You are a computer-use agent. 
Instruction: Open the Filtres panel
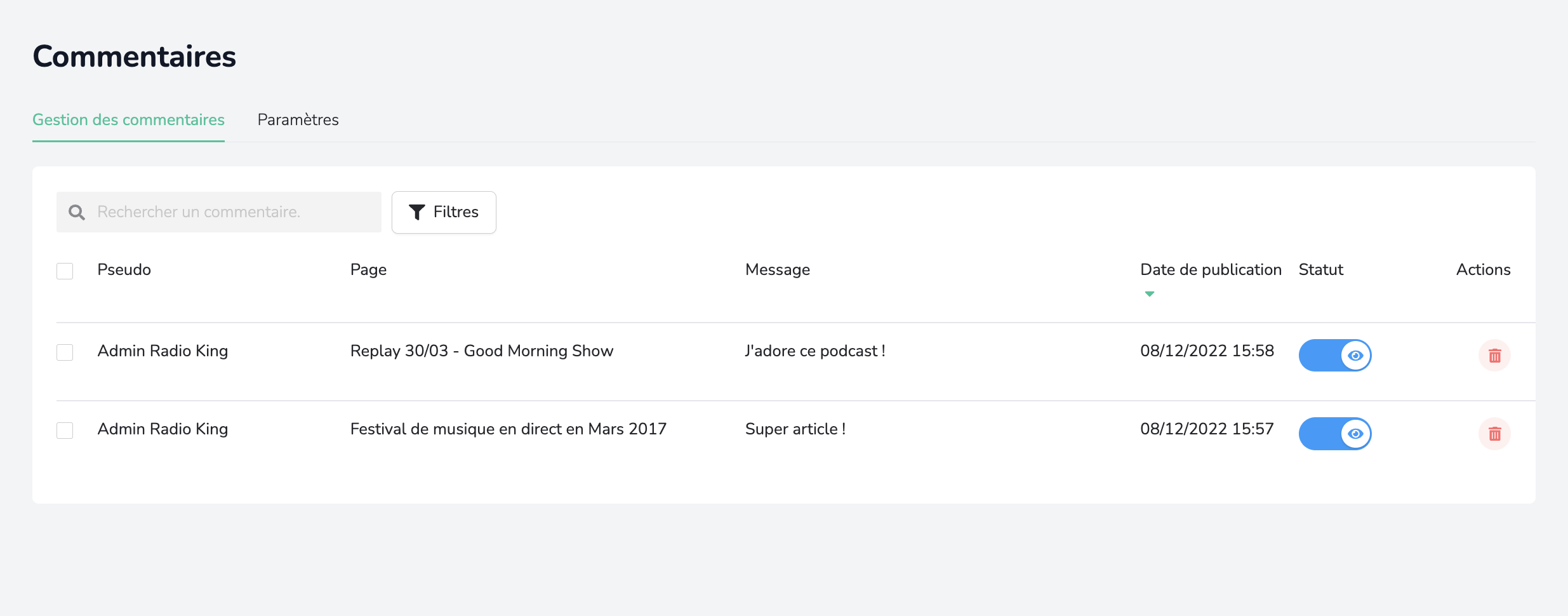pyautogui.click(x=444, y=212)
